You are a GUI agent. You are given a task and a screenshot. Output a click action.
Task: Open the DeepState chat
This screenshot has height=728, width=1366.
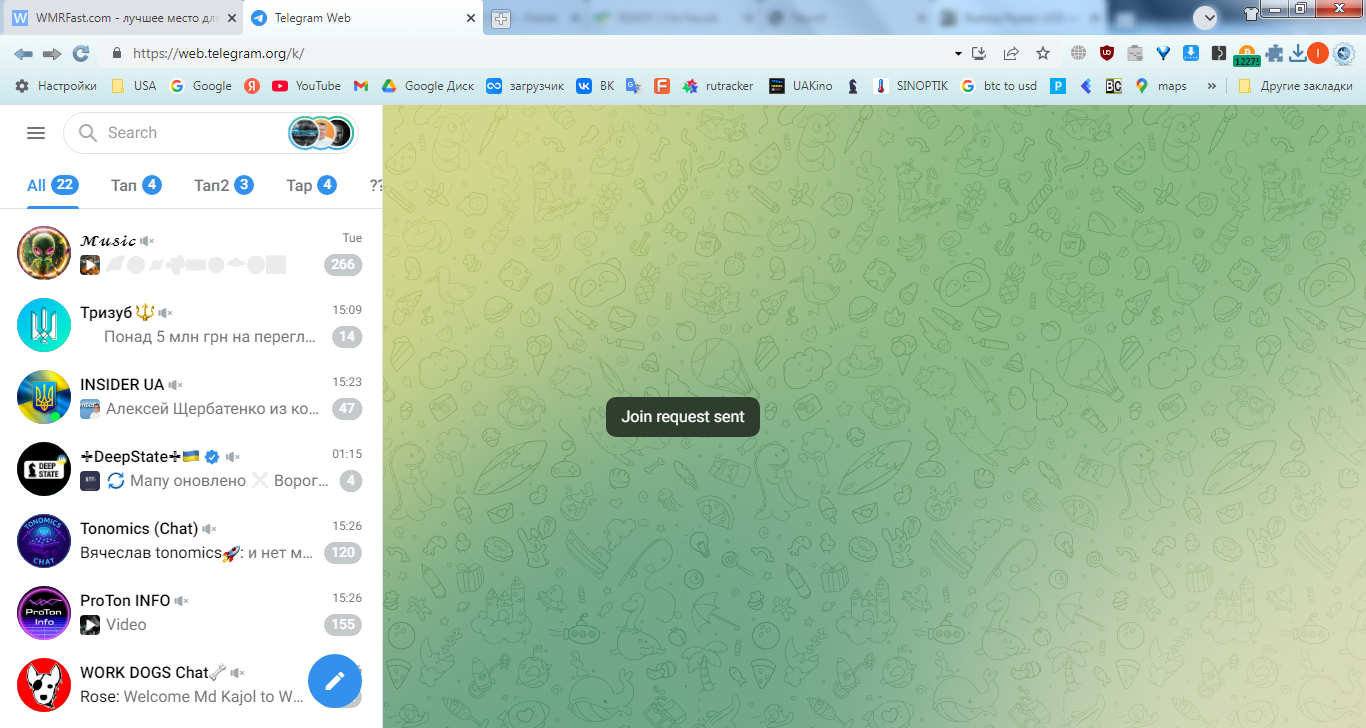click(x=191, y=469)
